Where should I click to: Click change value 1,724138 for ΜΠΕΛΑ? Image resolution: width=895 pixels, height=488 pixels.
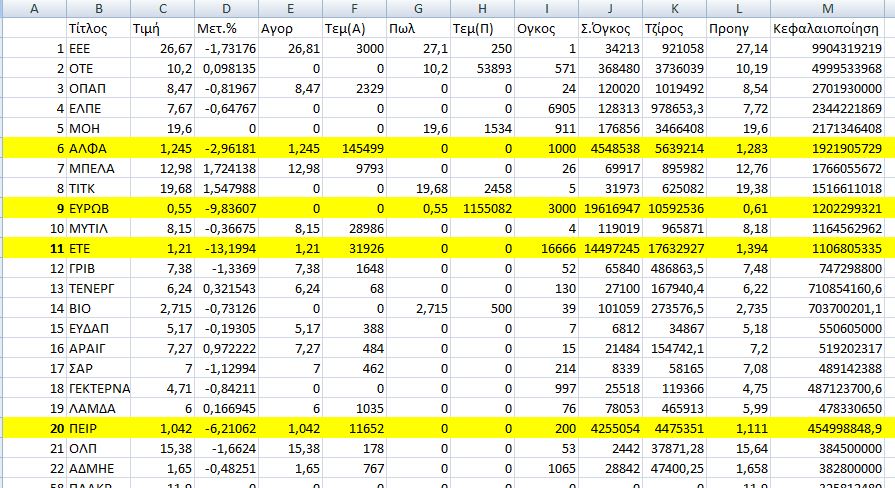click(x=227, y=168)
